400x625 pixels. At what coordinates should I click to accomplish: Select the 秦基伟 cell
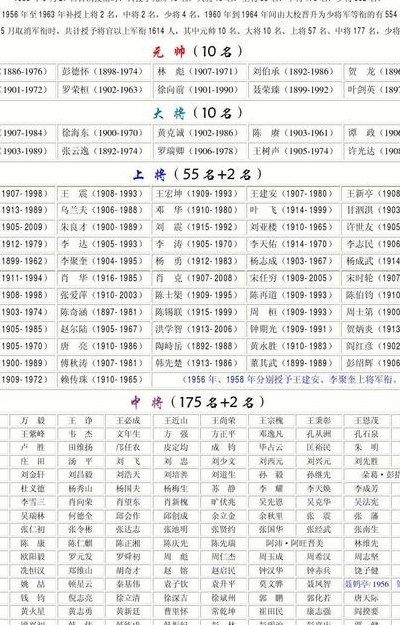(128, 584)
